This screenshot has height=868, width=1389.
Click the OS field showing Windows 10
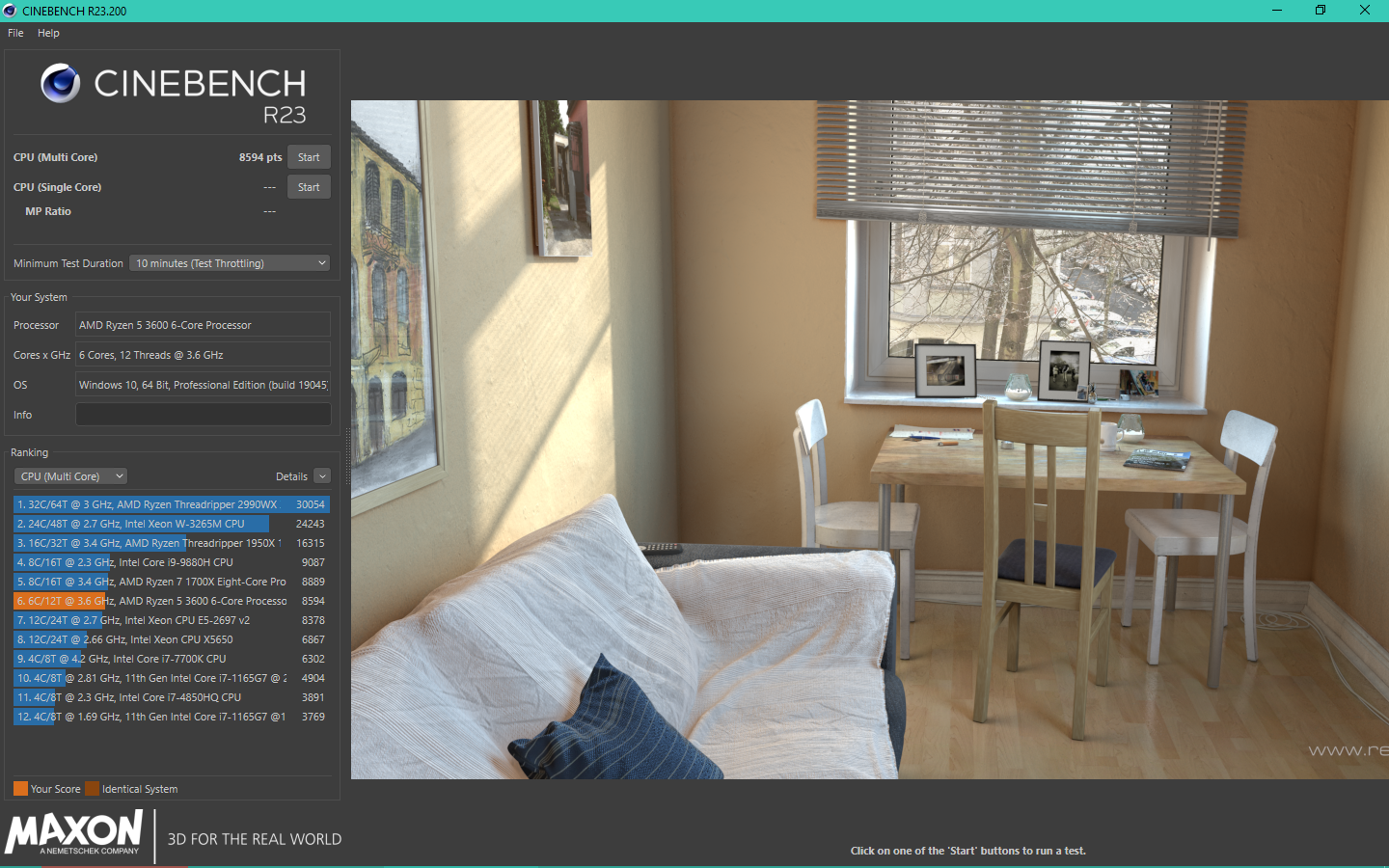coord(203,385)
